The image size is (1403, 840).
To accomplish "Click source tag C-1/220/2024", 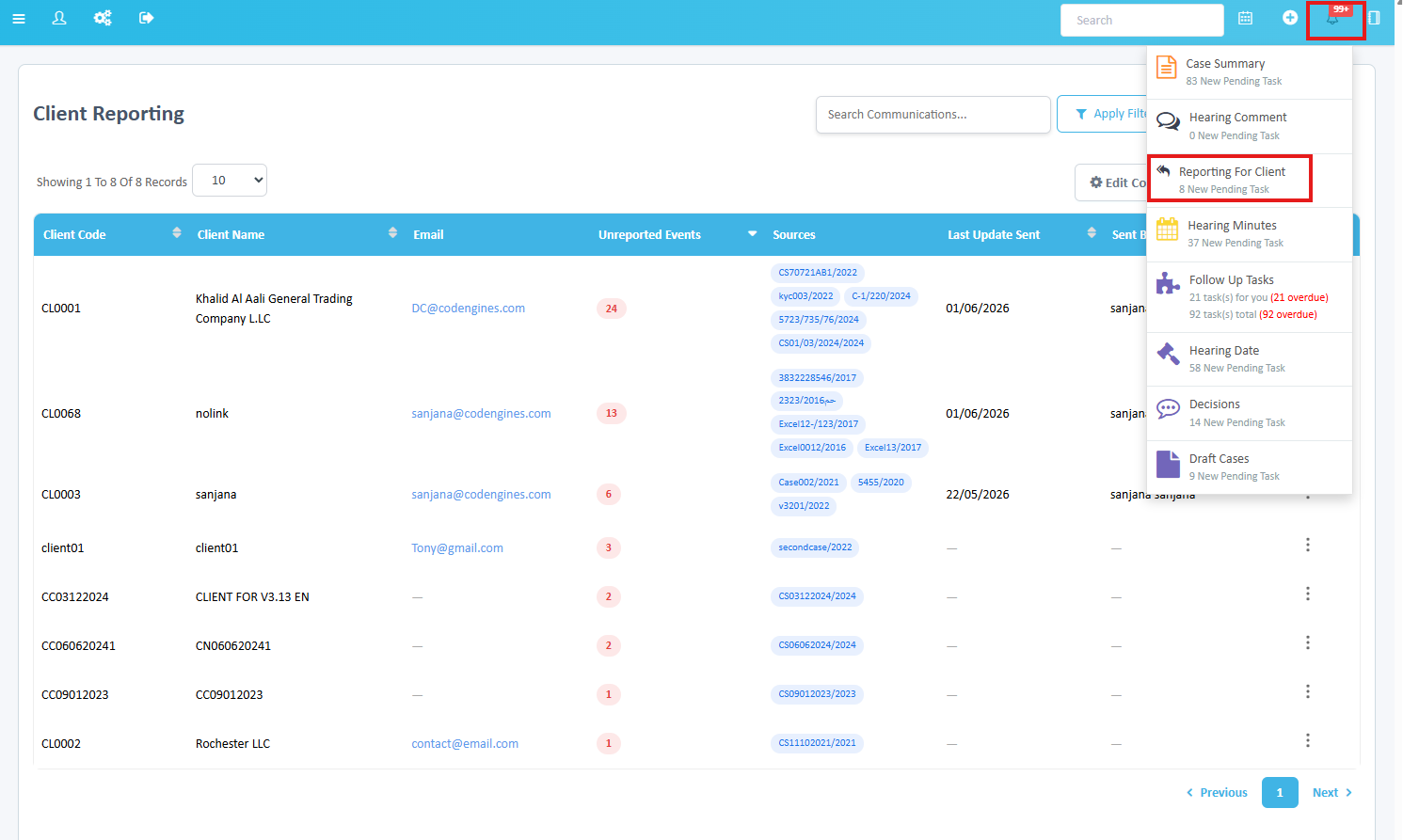I will pos(881,296).
